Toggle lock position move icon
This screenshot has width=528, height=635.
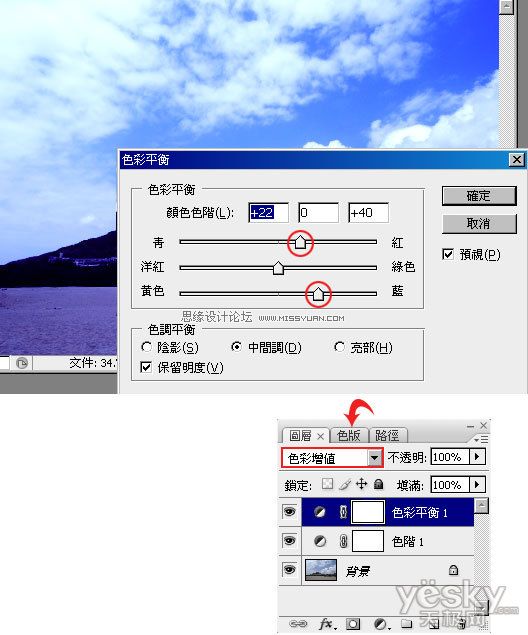coord(361,484)
